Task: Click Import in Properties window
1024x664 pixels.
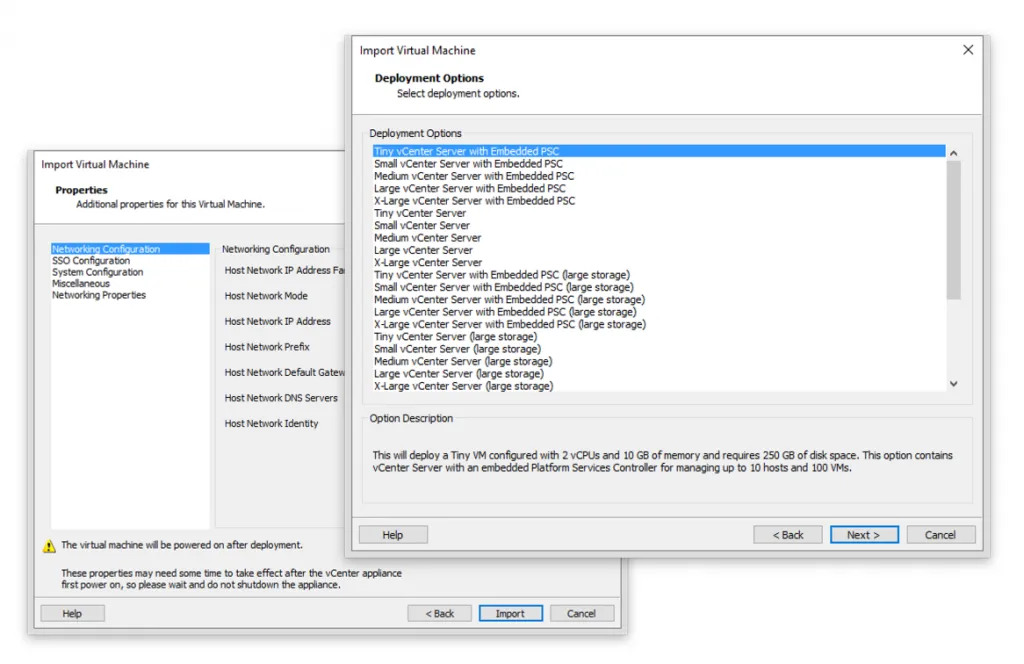Action: pos(510,614)
